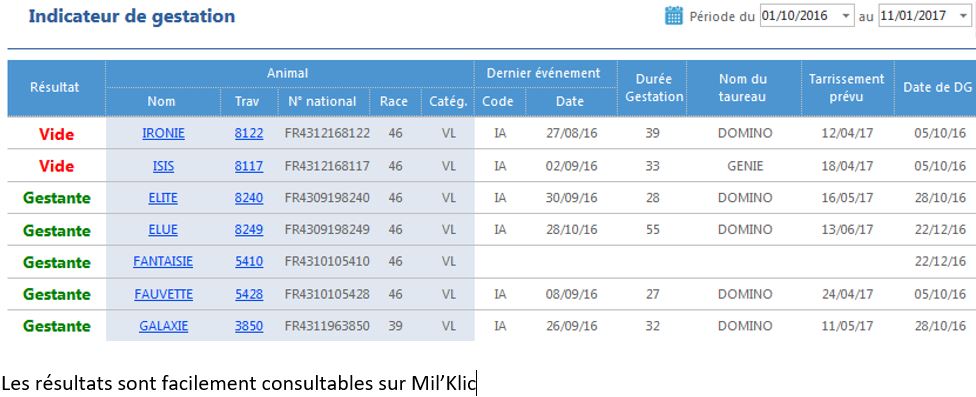Viewport: 976px width, 397px height.
Task: Select the ELITE animal name link
Action: click(x=163, y=198)
